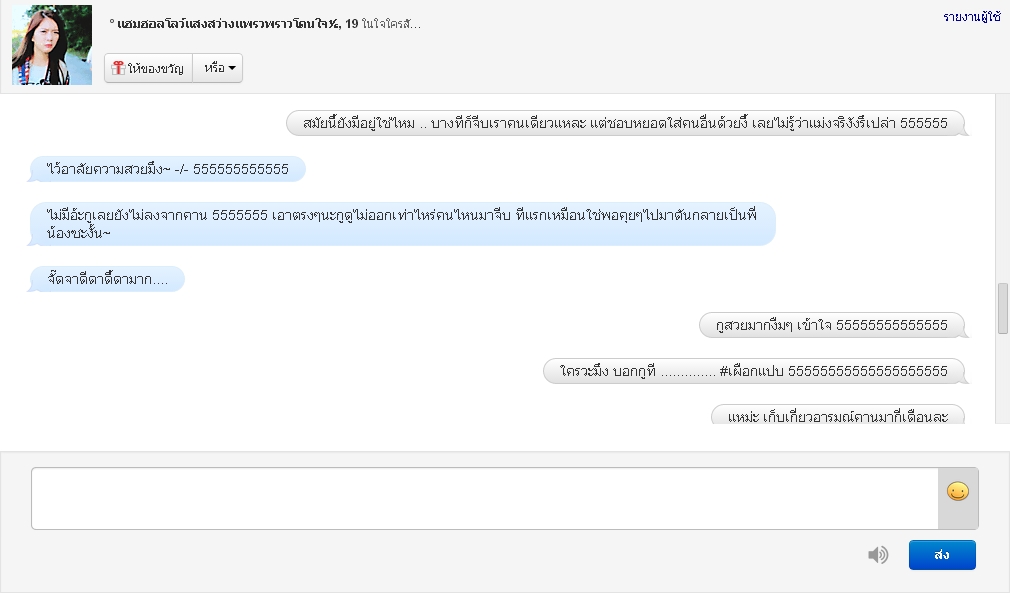This screenshot has width=1010, height=613.
Task: Open the smiley emoji picker
Action: pos(957,492)
